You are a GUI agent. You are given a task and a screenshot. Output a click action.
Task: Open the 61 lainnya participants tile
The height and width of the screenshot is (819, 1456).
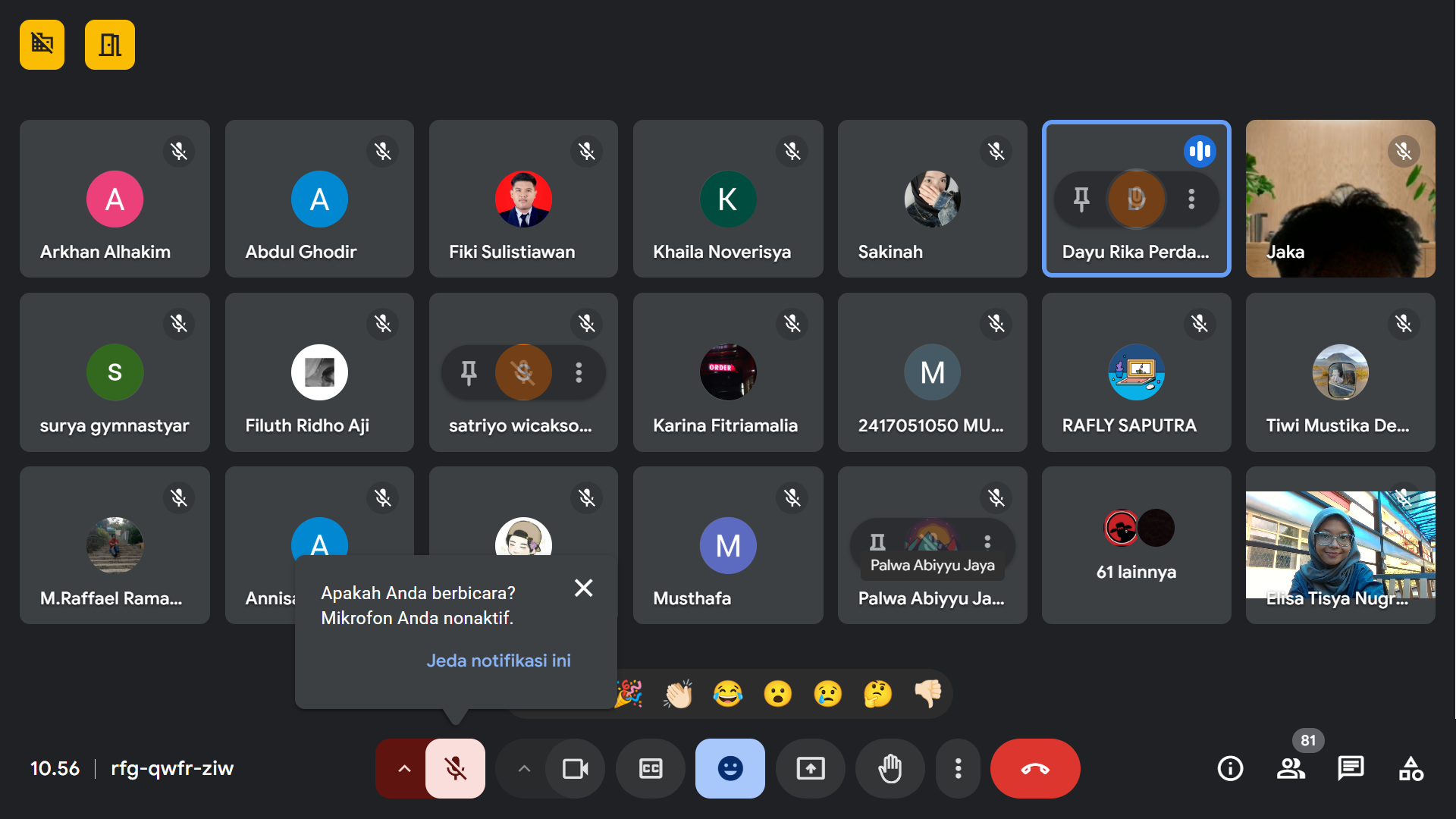click(x=1136, y=545)
